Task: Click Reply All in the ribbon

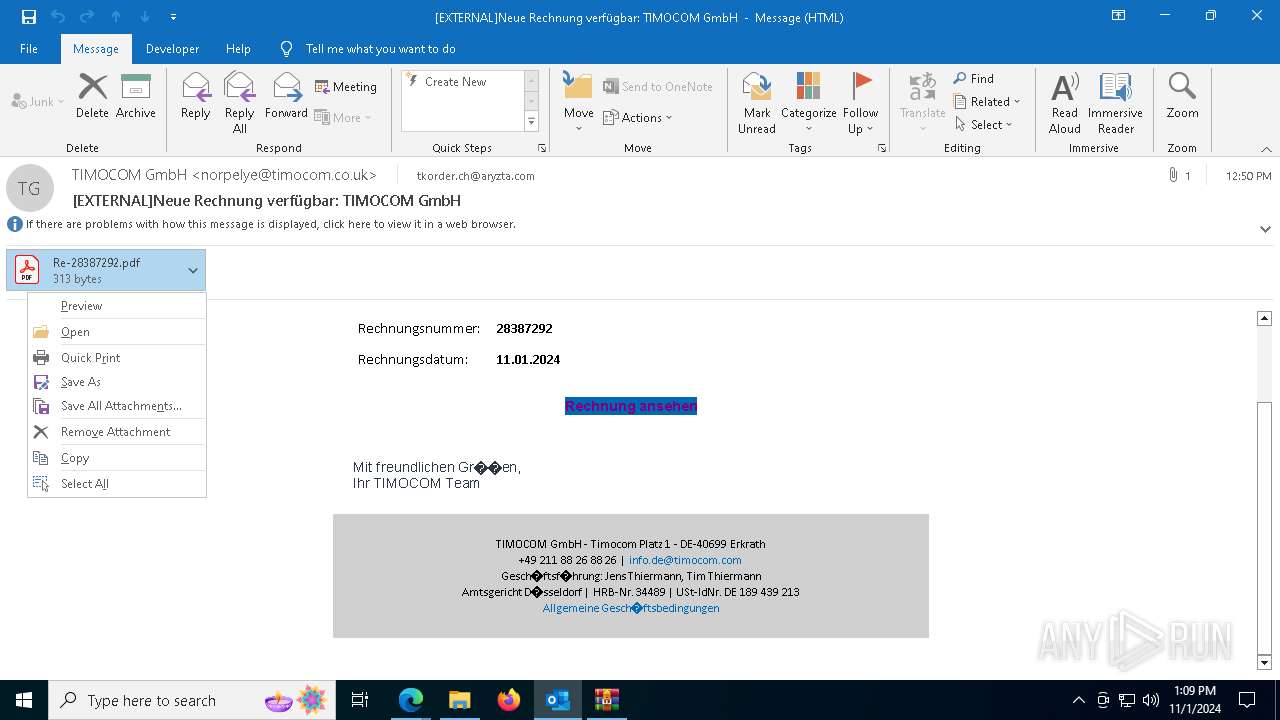Action: pyautogui.click(x=239, y=102)
